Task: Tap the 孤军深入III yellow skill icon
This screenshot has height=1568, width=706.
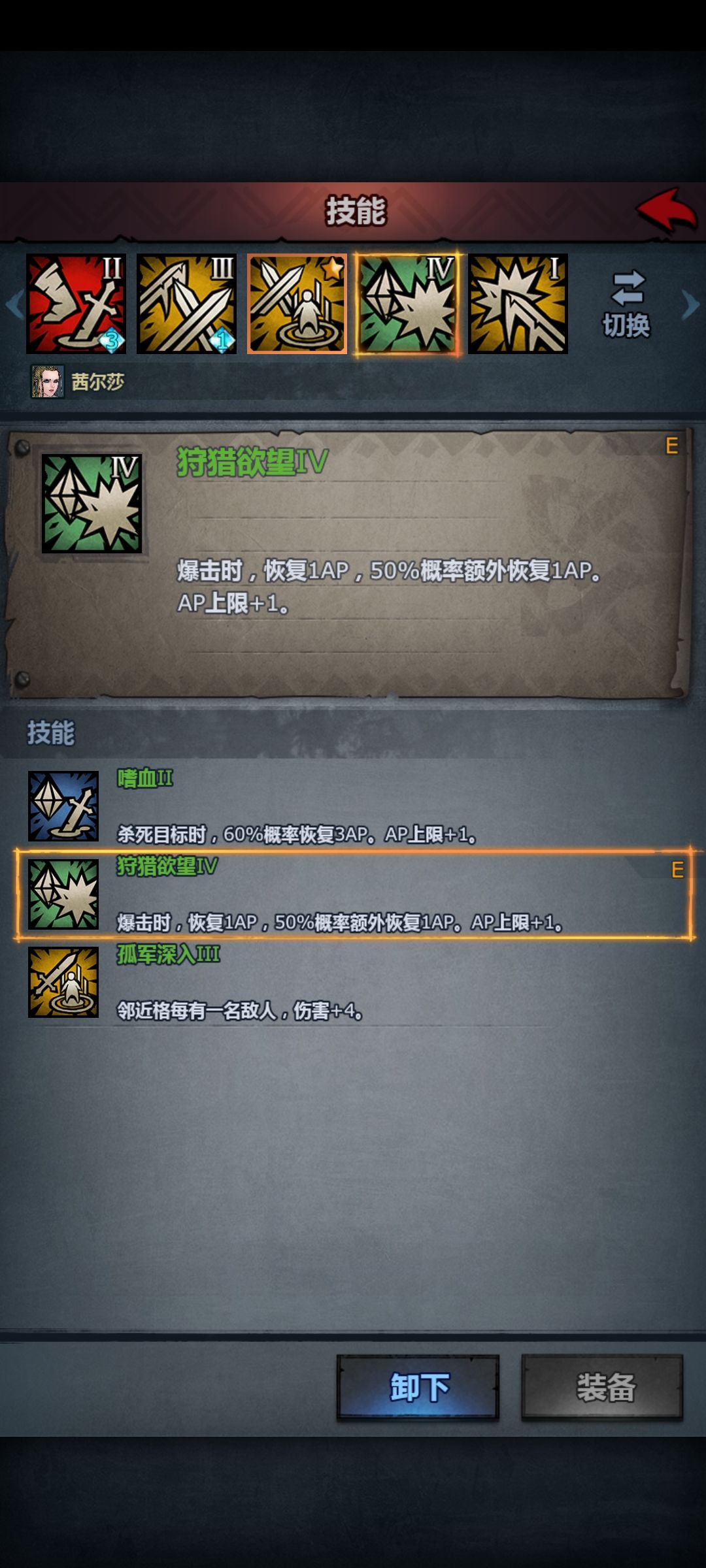Action: point(63,982)
